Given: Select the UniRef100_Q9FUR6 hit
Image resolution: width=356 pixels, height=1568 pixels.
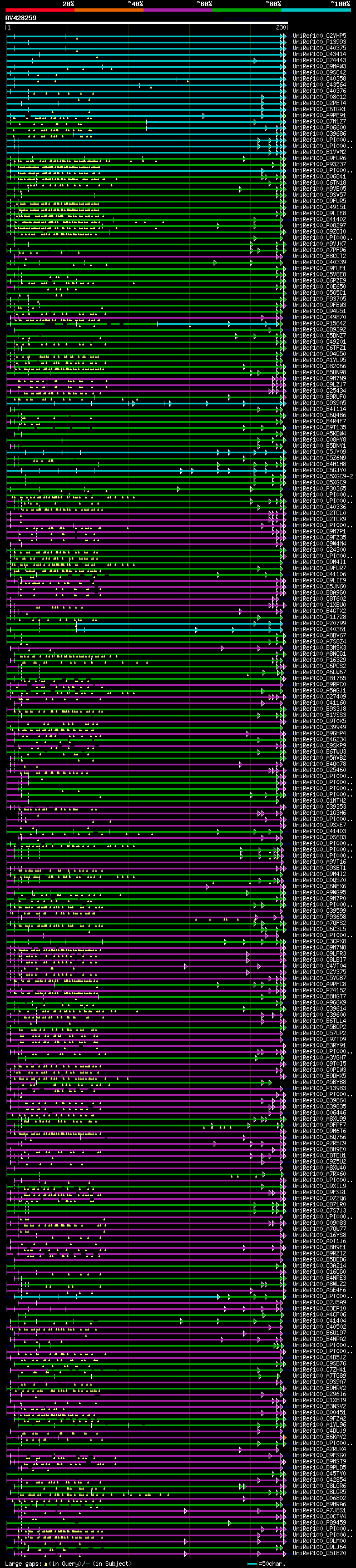Looking at the screenshot, I should click(x=319, y=159).
